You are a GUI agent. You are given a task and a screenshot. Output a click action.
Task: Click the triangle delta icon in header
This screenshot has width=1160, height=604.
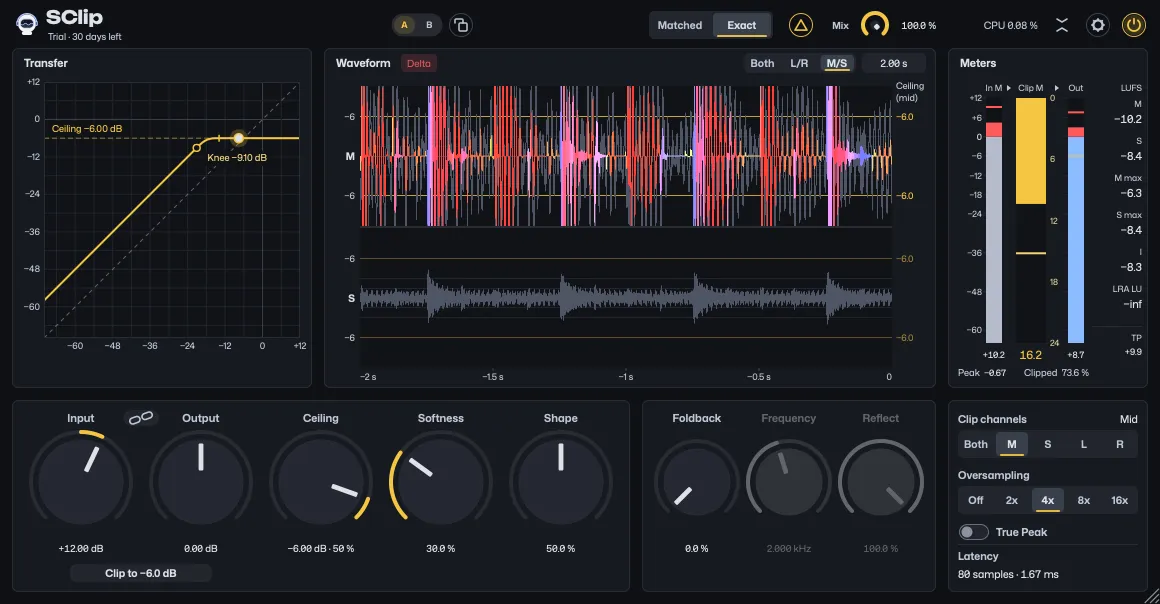800,25
